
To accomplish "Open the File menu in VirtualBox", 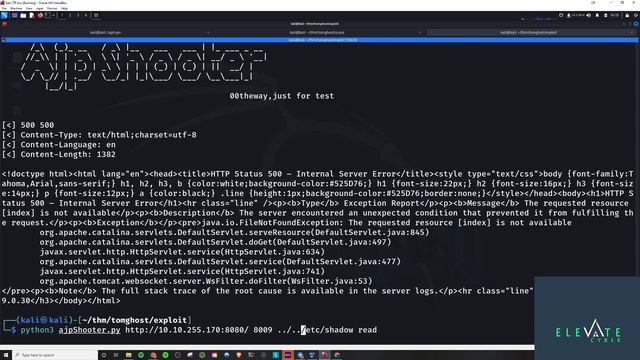I will 4,8.
